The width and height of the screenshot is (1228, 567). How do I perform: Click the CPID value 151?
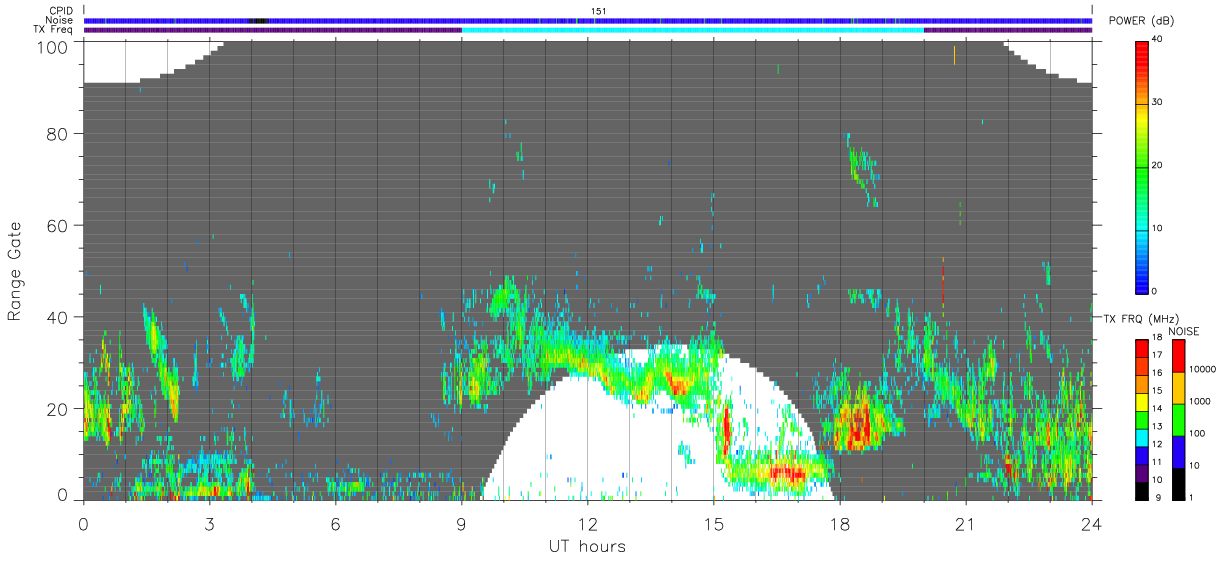(598, 11)
